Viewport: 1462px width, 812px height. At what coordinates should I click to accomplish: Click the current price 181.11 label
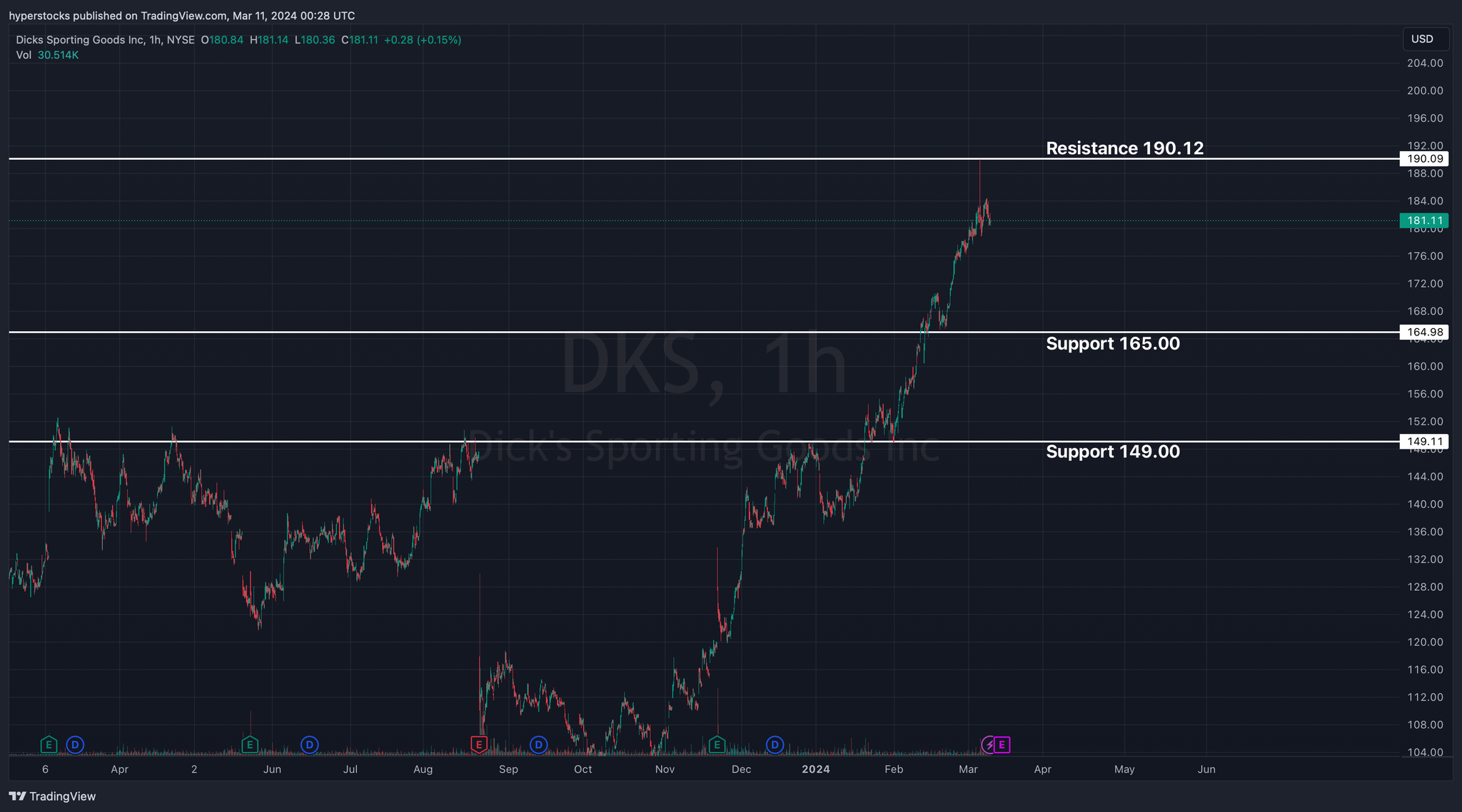coord(1425,221)
